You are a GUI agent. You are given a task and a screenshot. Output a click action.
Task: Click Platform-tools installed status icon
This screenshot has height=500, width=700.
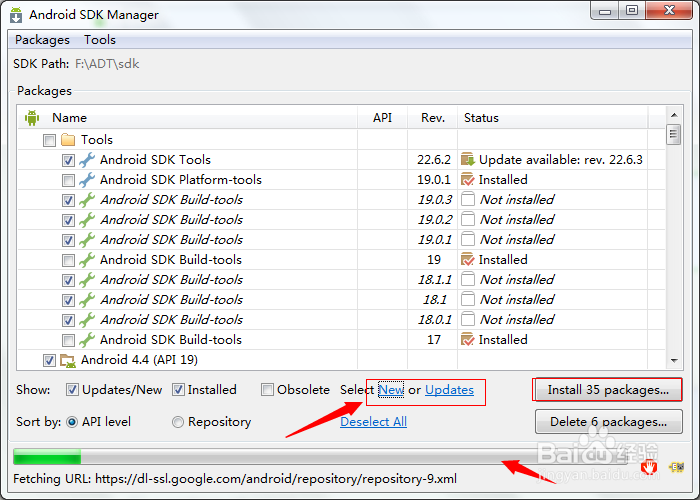(467, 179)
